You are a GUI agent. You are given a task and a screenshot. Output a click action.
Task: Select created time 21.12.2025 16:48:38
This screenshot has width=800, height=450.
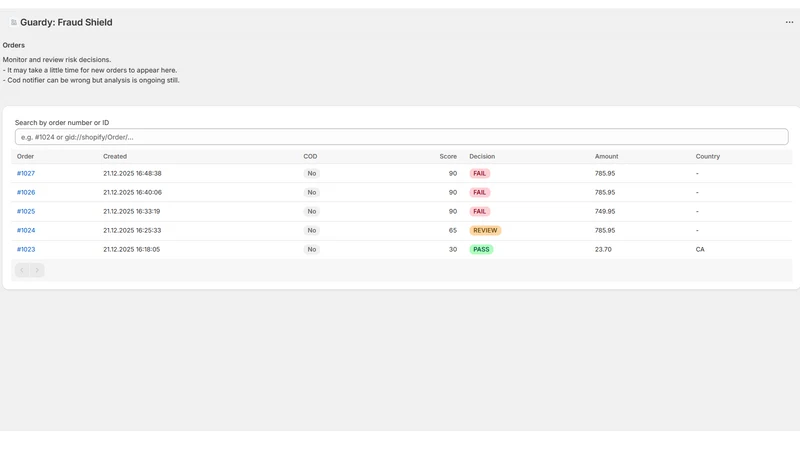tap(132, 173)
